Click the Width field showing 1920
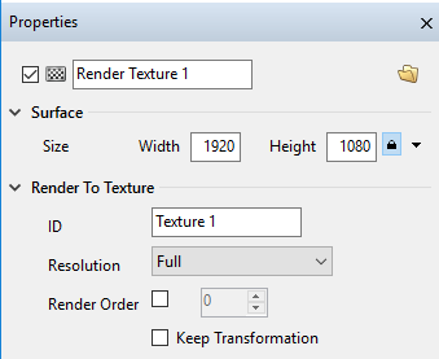 tap(216, 147)
